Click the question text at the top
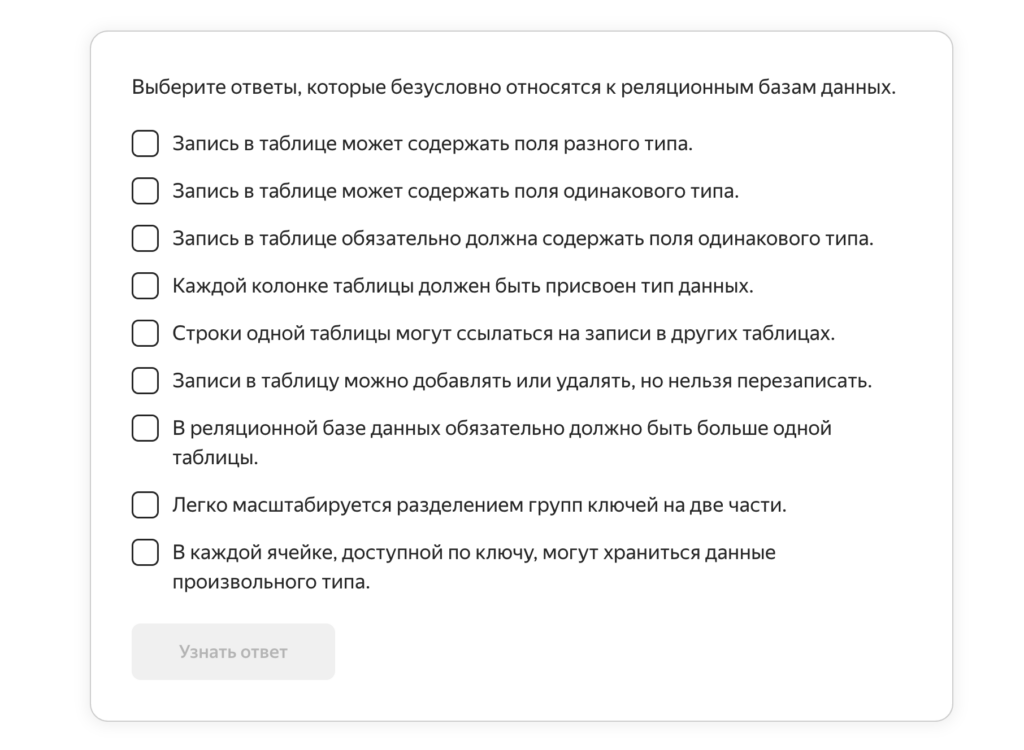 [515, 87]
